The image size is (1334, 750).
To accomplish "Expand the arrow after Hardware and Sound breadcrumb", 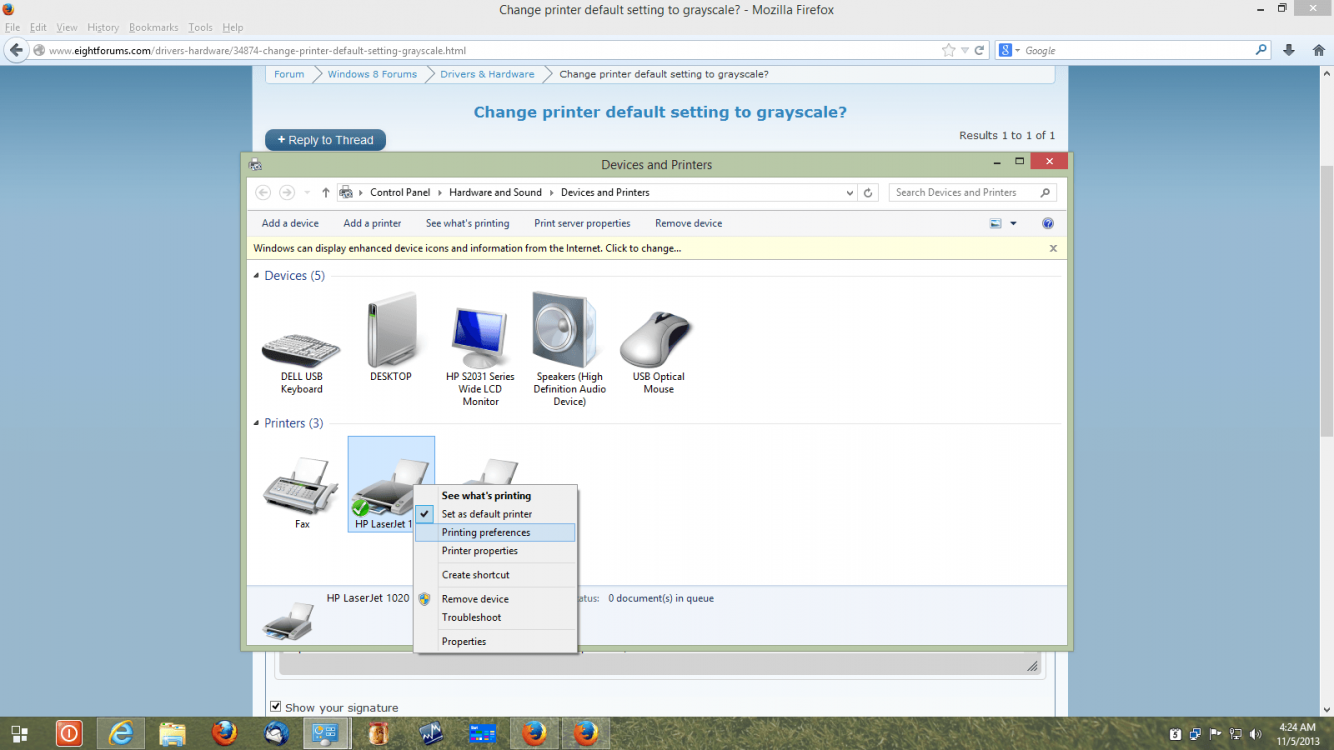I will (x=552, y=193).
